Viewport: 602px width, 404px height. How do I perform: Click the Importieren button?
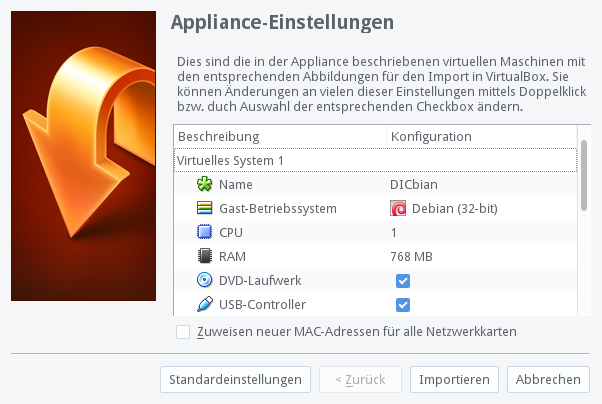pos(454,379)
